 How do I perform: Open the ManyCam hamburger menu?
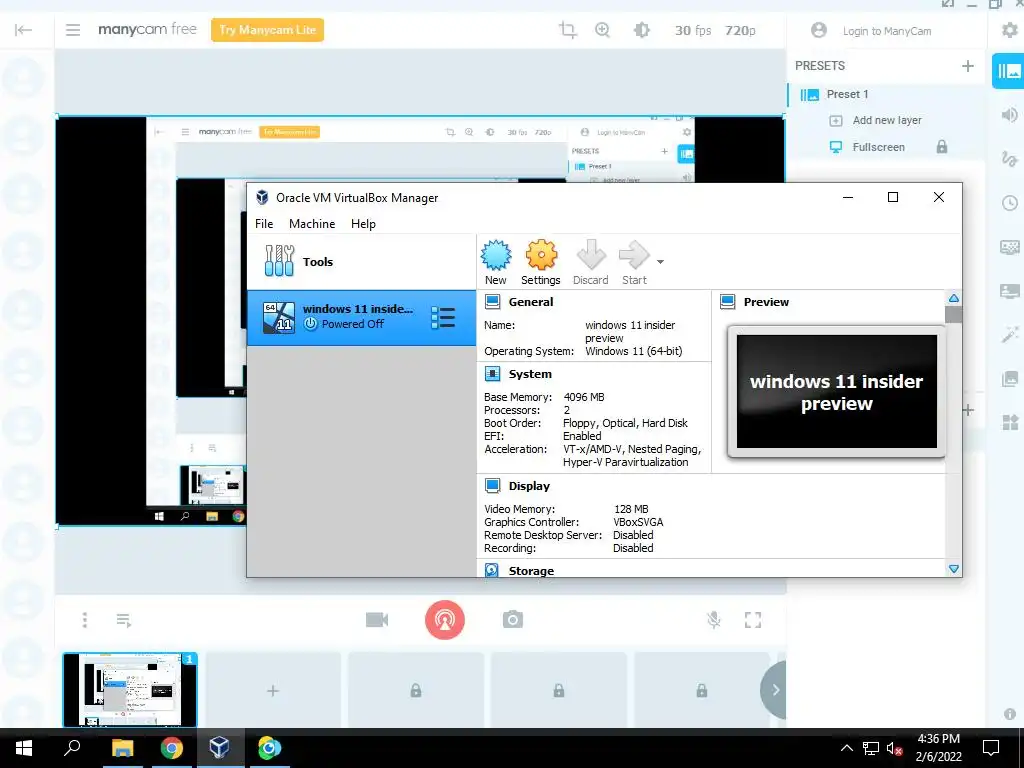pyautogui.click(x=73, y=30)
